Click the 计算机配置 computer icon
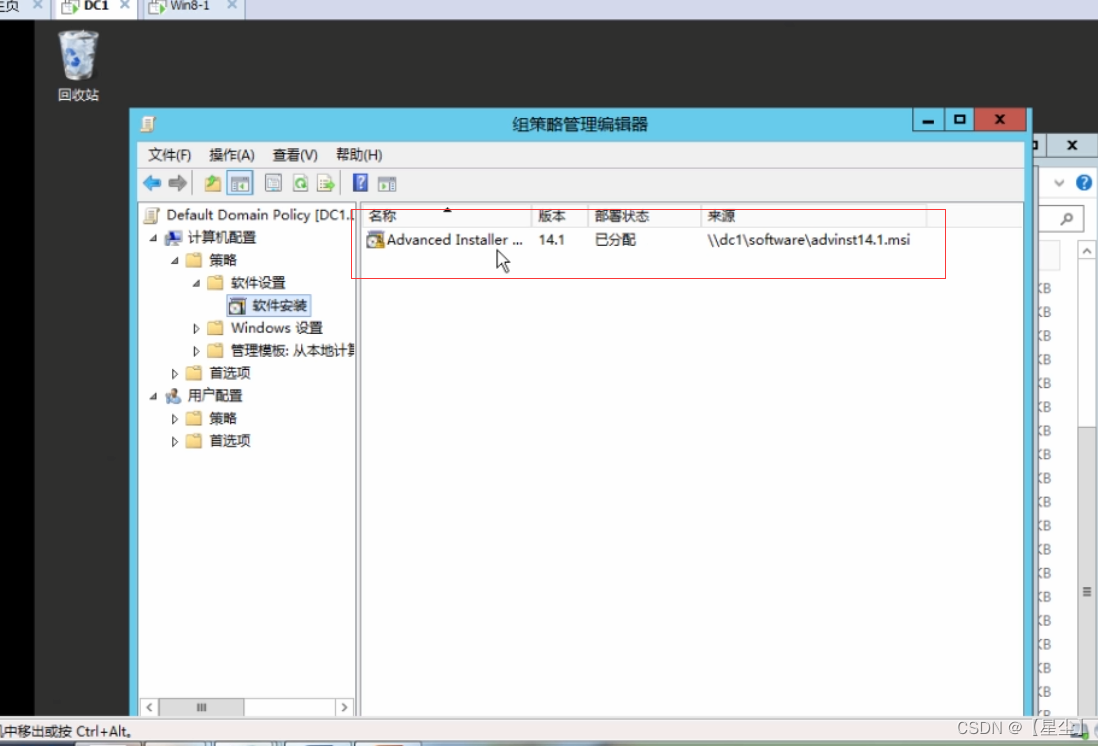Screen dimensions: 1098x746 point(173,238)
